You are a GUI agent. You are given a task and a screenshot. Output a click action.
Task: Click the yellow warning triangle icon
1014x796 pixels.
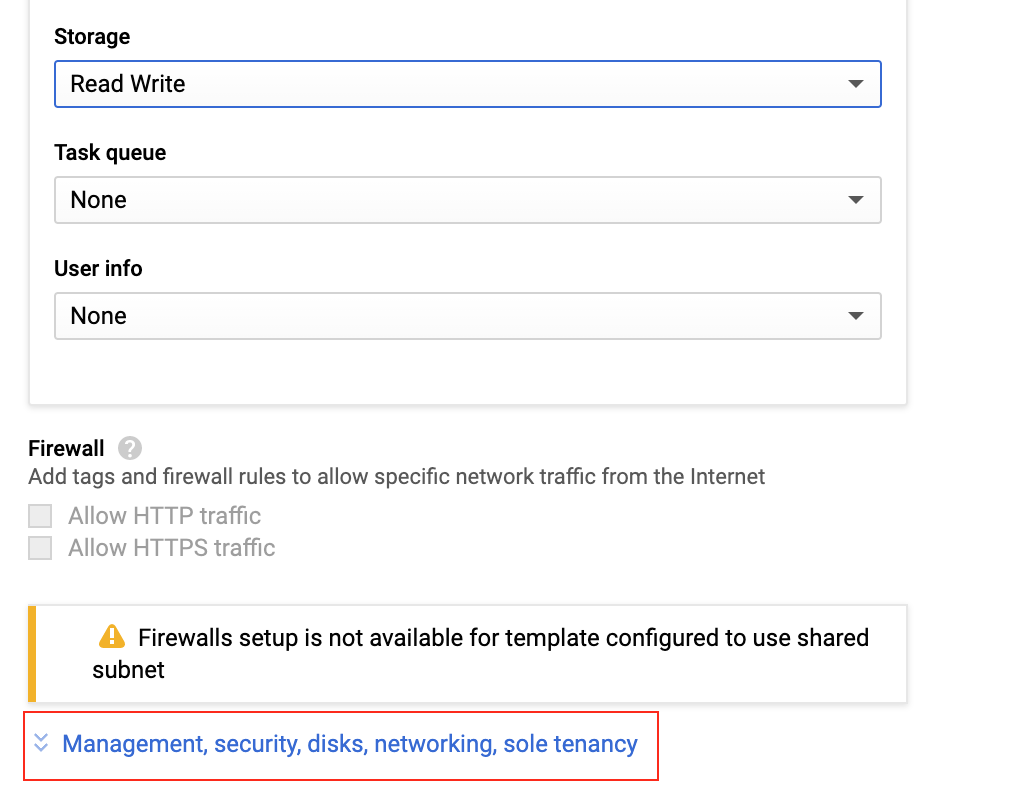tap(112, 636)
